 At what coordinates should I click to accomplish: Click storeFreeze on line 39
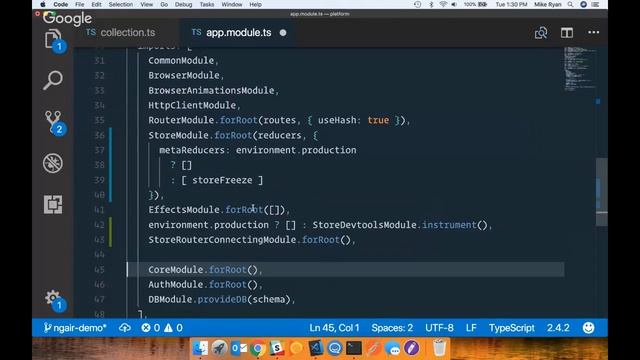222,180
